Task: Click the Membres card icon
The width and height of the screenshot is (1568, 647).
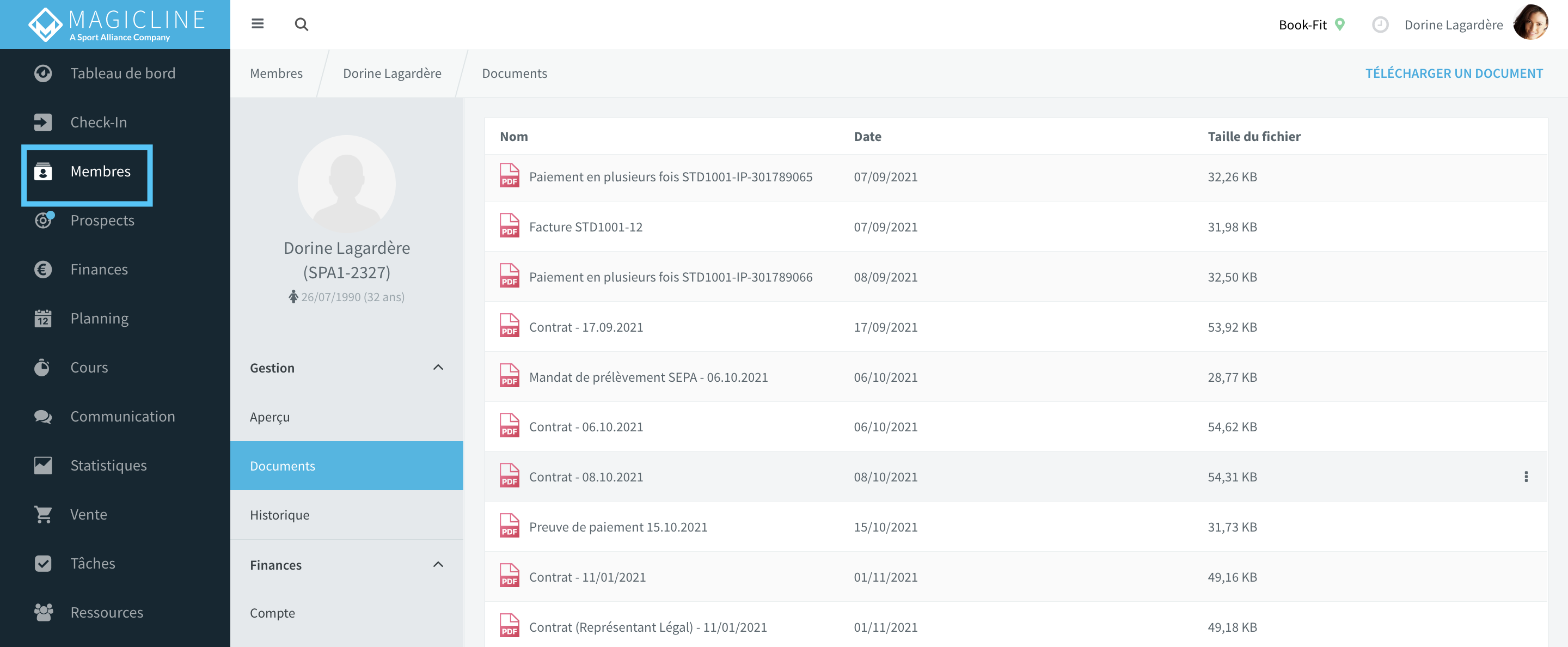Action: click(x=42, y=172)
